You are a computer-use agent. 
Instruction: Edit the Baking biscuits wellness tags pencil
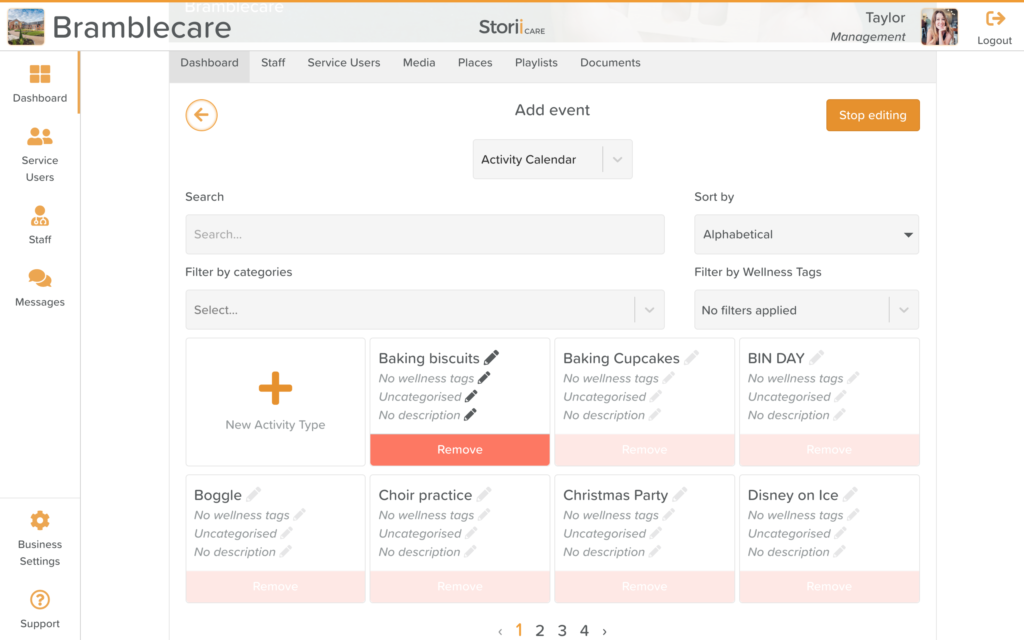(x=484, y=378)
